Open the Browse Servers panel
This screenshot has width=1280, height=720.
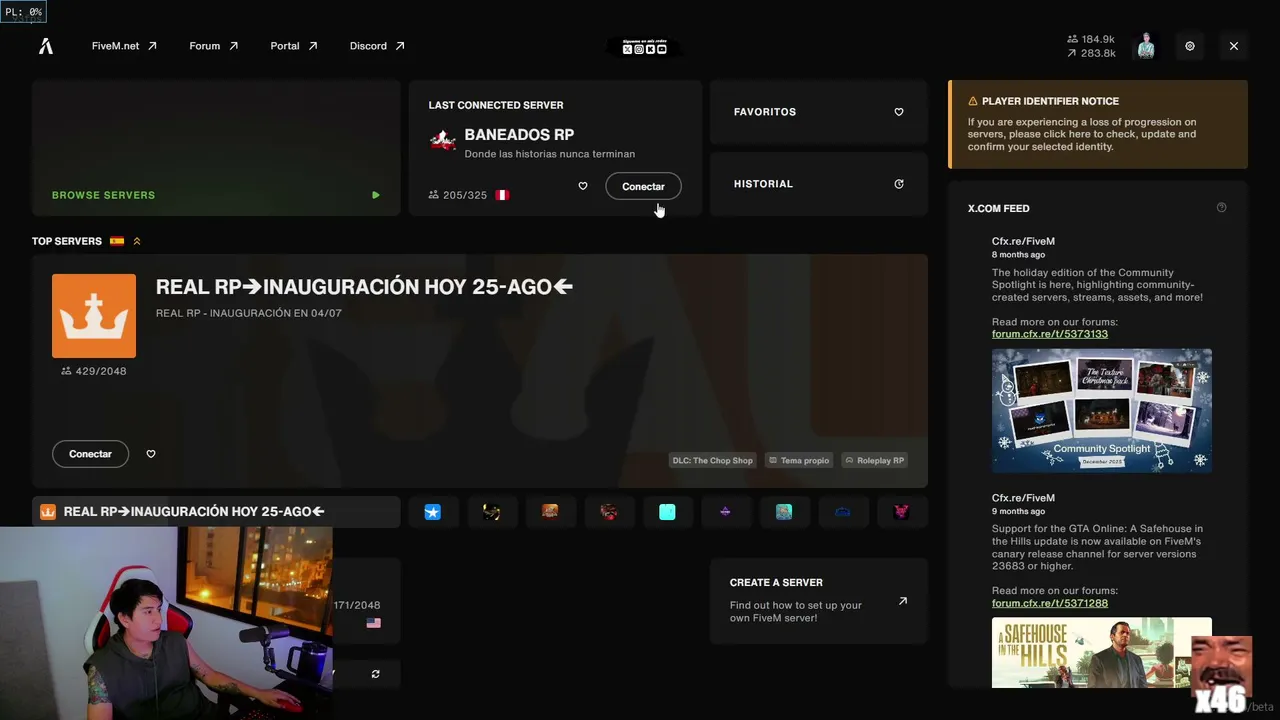pyautogui.click(x=216, y=148)
